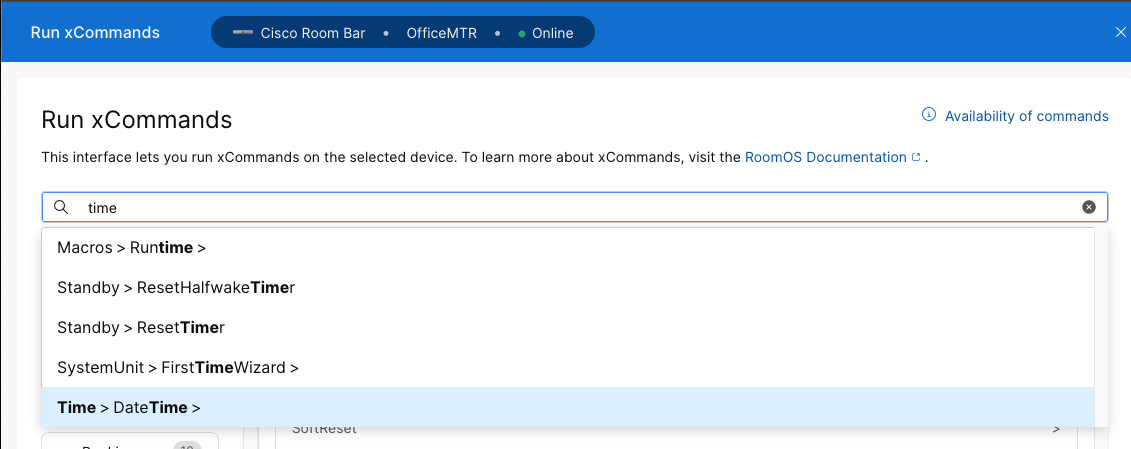Click the info icon beside Availability of commands
The width and height of the screenshot is (1131, 449).
(929, 115)
